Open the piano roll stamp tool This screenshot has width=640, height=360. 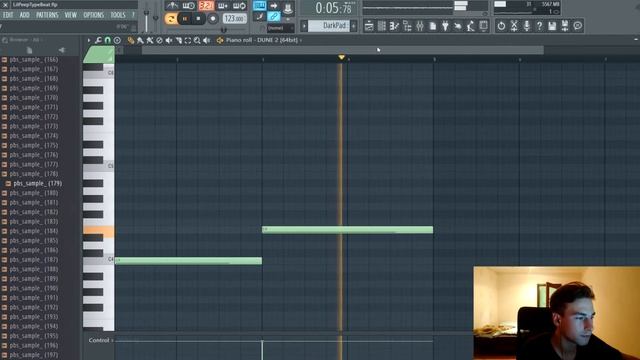(x=117, y=40)
